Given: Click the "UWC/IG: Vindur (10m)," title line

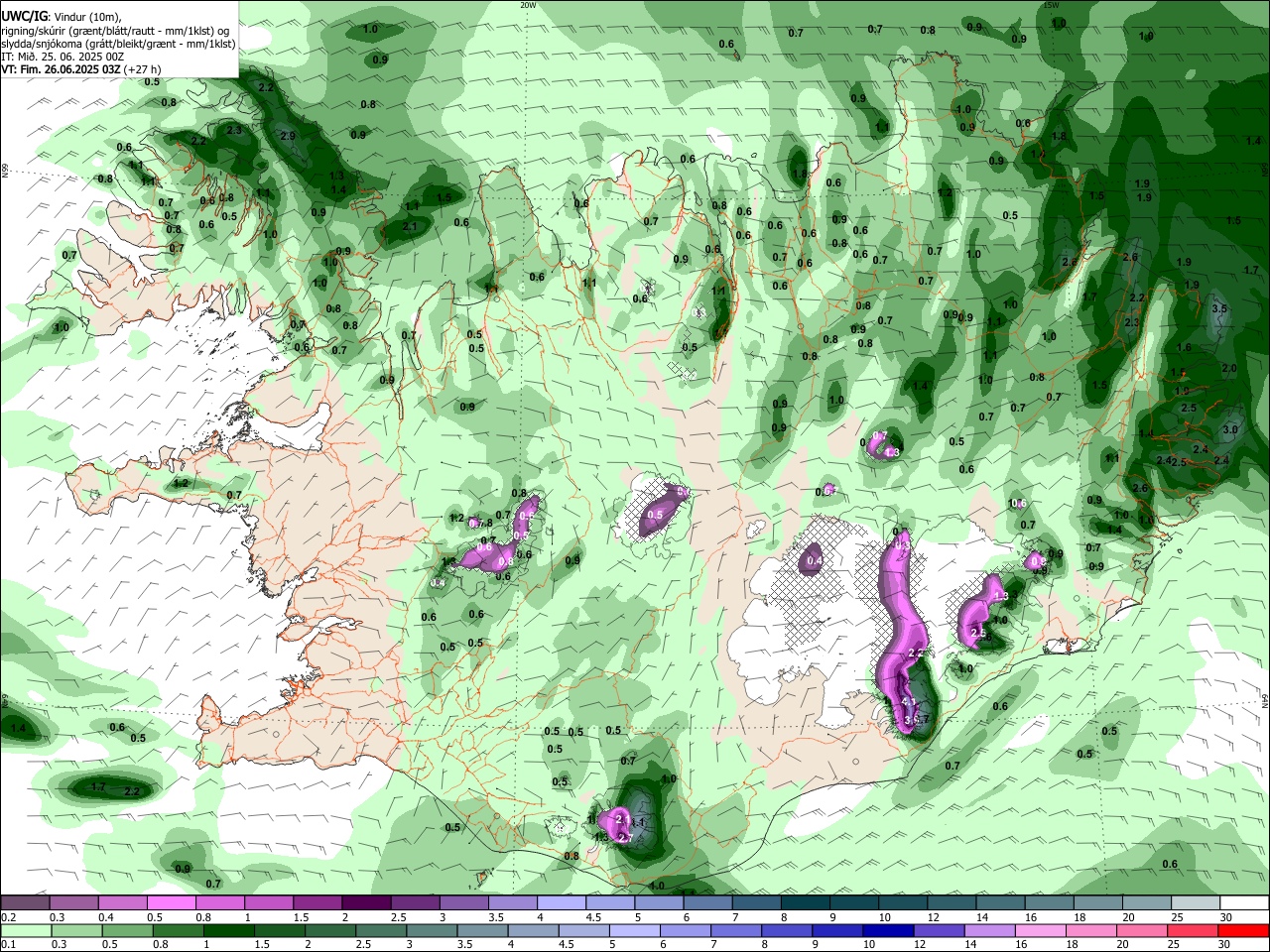Looking at the screenshot, I should click(62, 17).
